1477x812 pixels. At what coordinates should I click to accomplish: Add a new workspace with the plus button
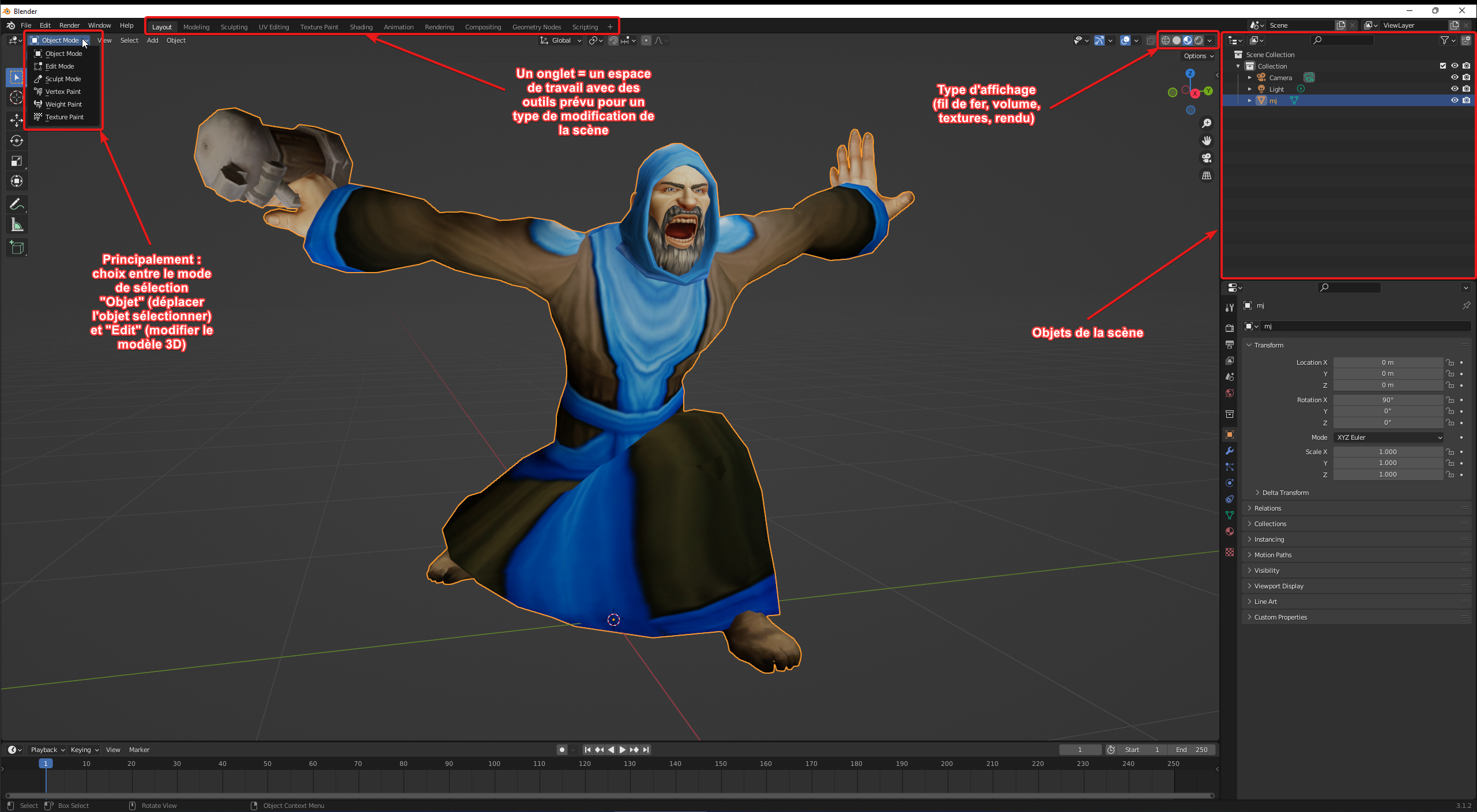click(610, 27)
